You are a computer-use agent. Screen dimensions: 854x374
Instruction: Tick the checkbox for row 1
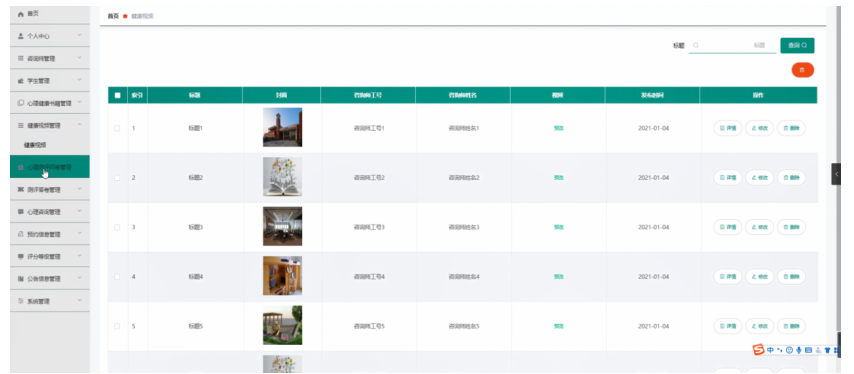coord(117,128)
